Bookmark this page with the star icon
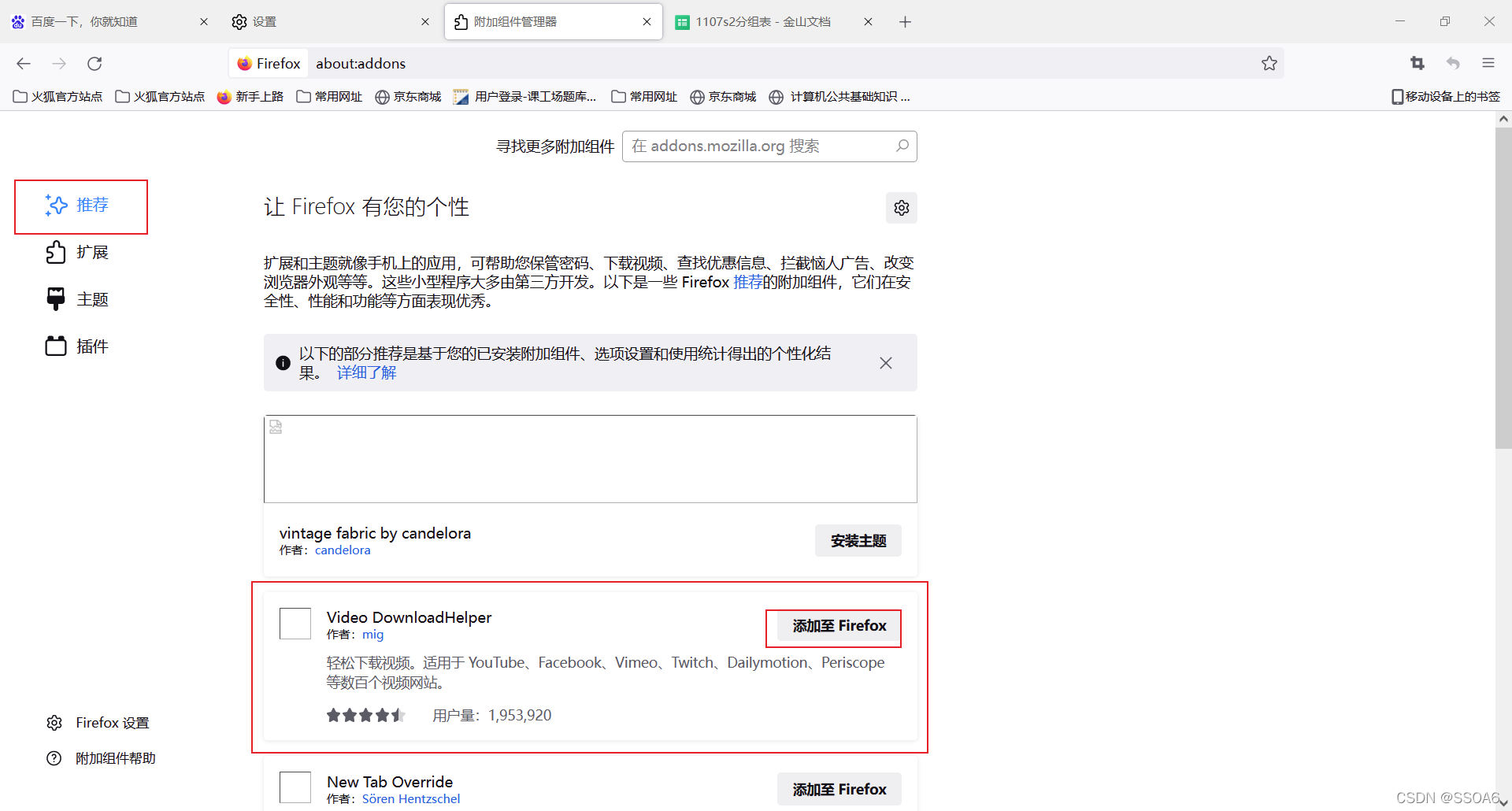Image resolution: width=1512 pixels, height=811 pixels. click(1269, 64)
